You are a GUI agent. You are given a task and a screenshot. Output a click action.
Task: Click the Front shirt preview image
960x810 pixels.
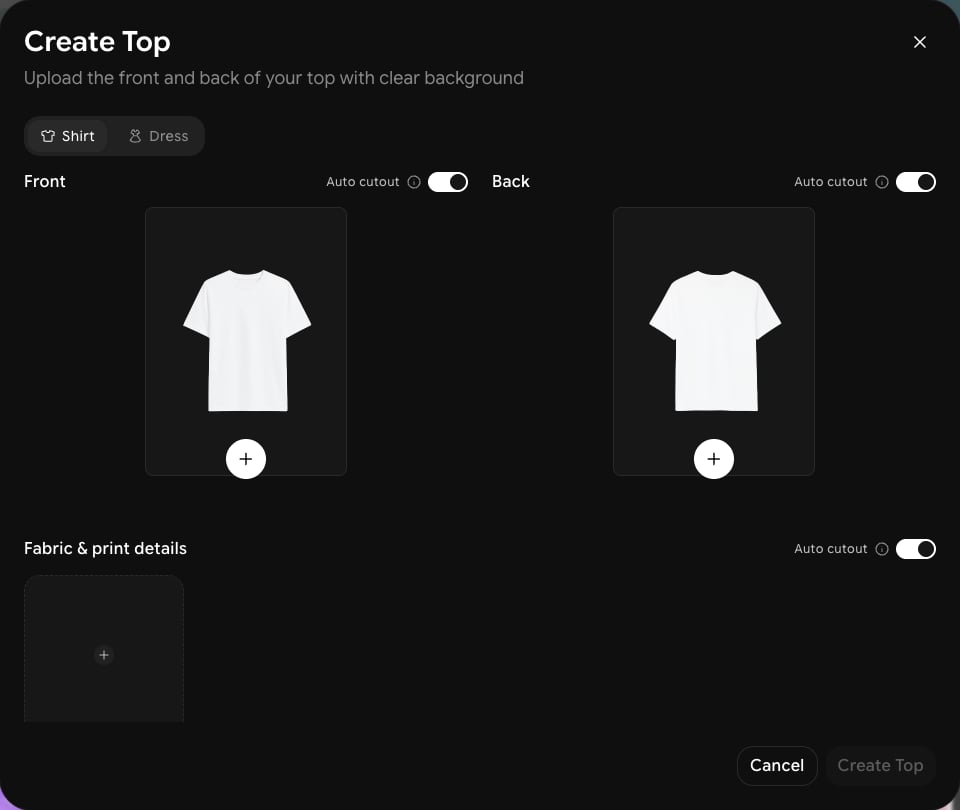click(247, 340)
